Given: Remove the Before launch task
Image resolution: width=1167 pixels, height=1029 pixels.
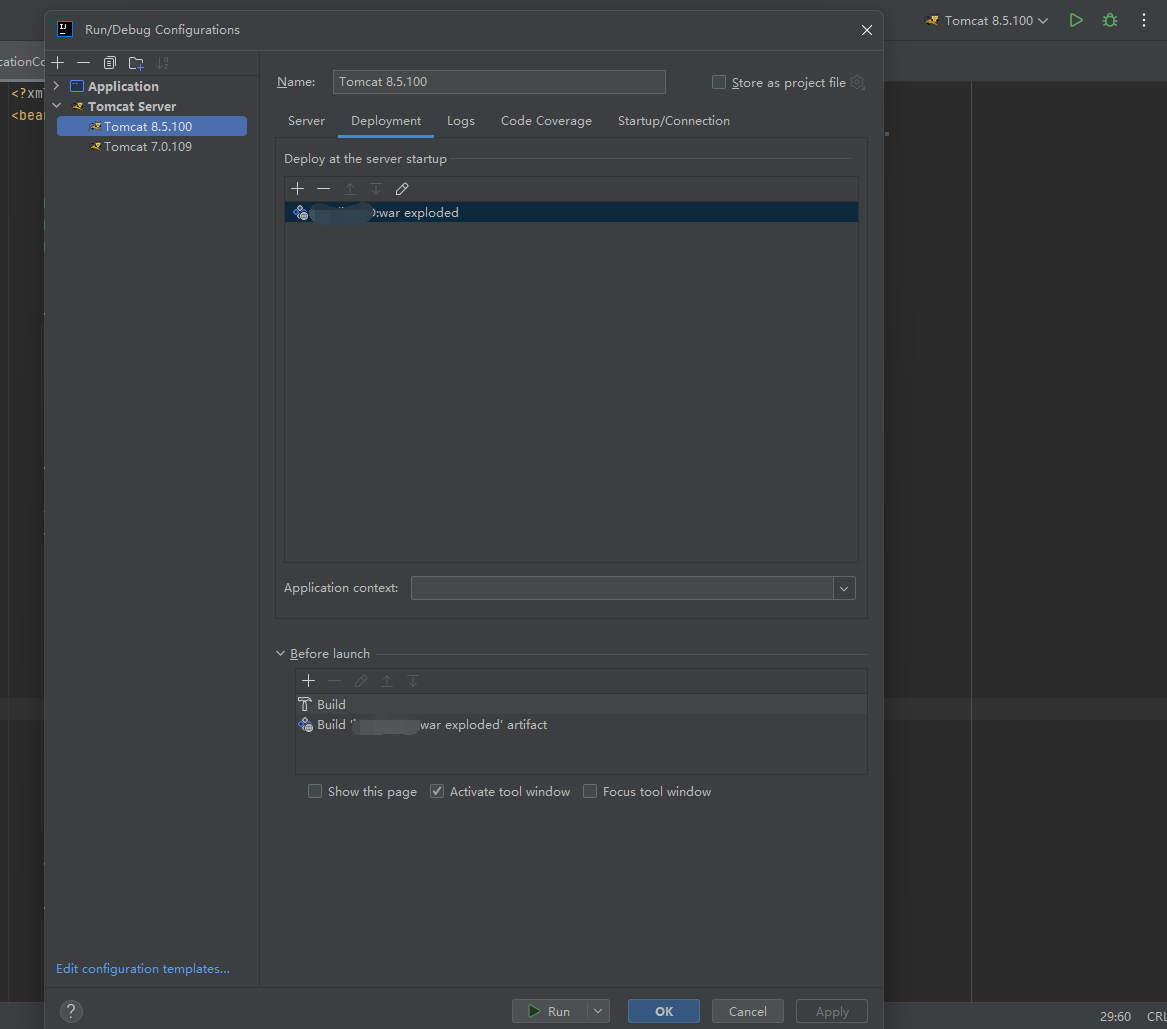Looking at the screenshot, I should pyautogui.click(x=335, y=681).
